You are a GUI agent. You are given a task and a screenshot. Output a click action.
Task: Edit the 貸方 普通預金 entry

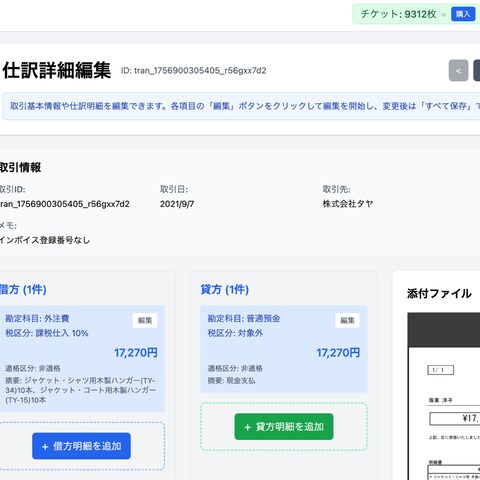coord(347,320)
